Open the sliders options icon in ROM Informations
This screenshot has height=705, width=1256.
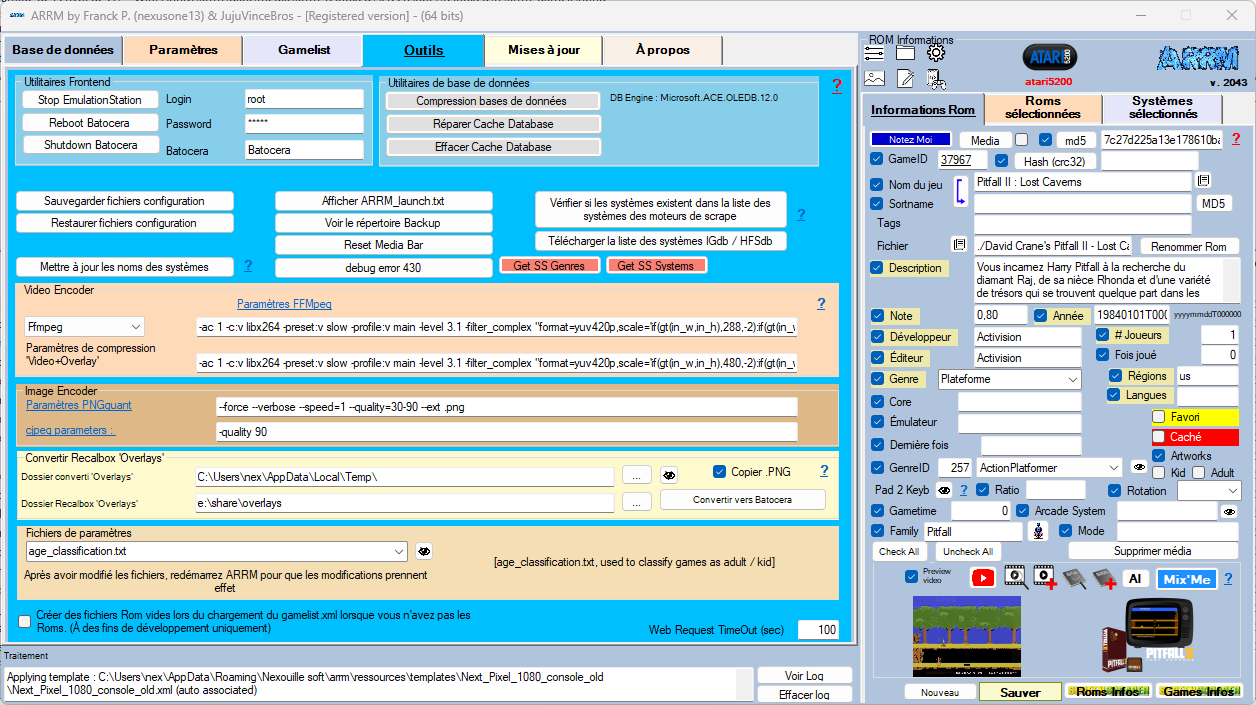coord(874,53)
